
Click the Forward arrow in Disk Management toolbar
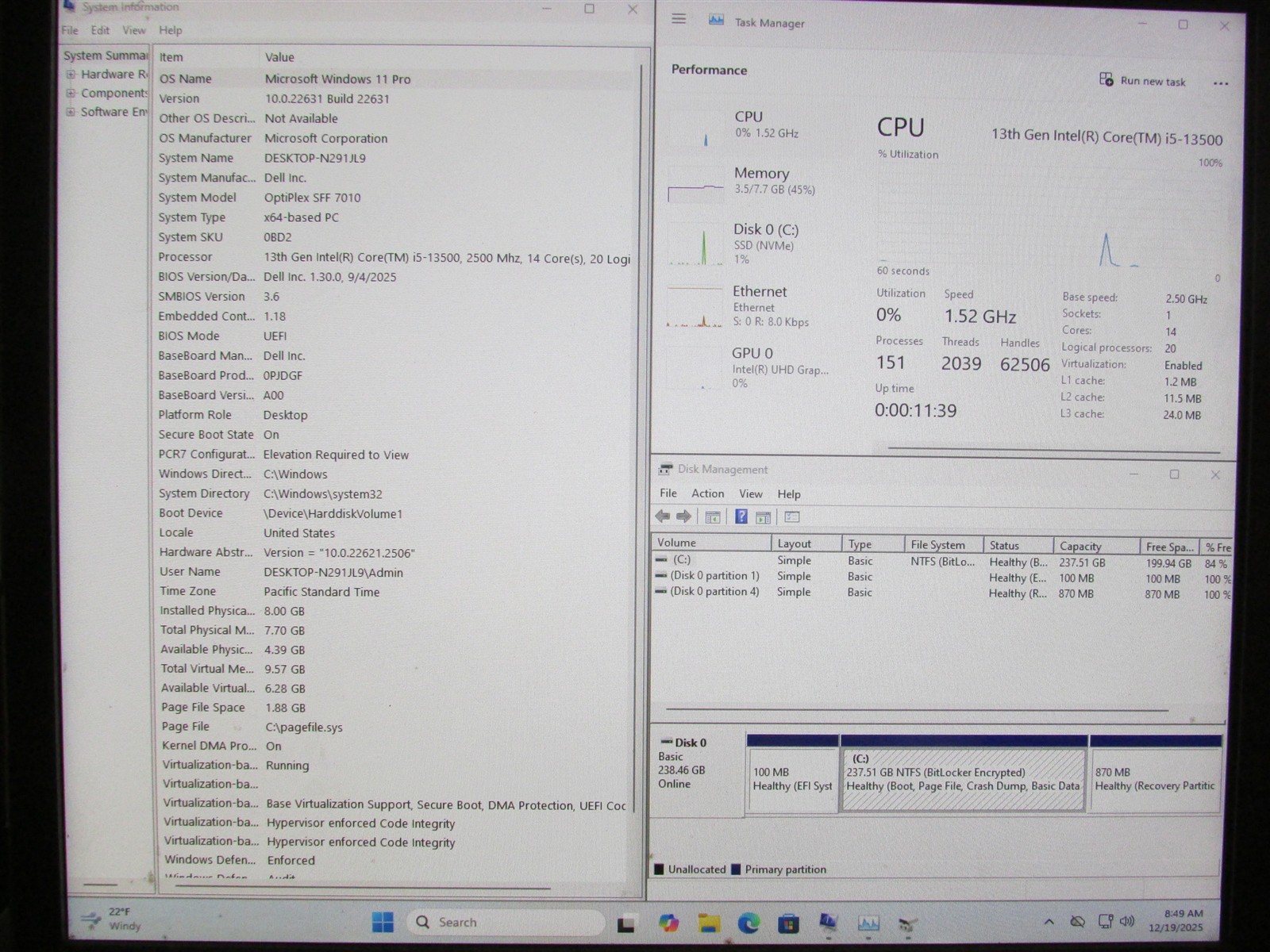pyautogui.click(x=683, y=517)
